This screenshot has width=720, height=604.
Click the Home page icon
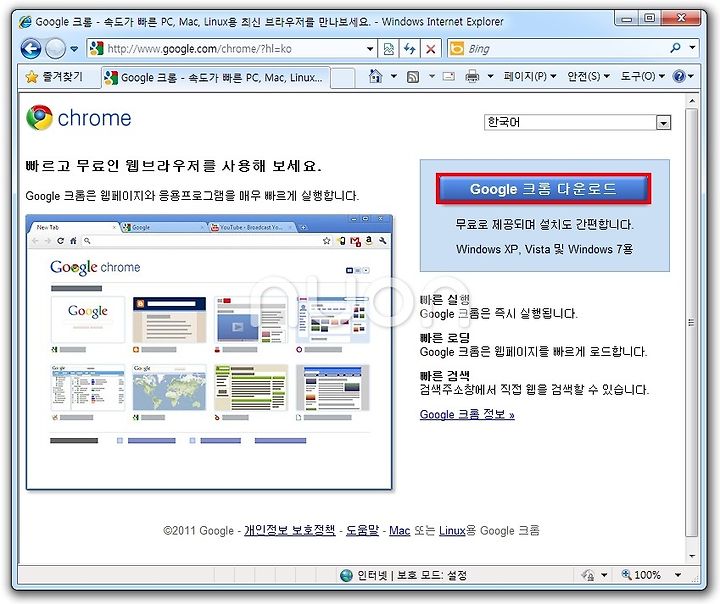tap(376, 76)
